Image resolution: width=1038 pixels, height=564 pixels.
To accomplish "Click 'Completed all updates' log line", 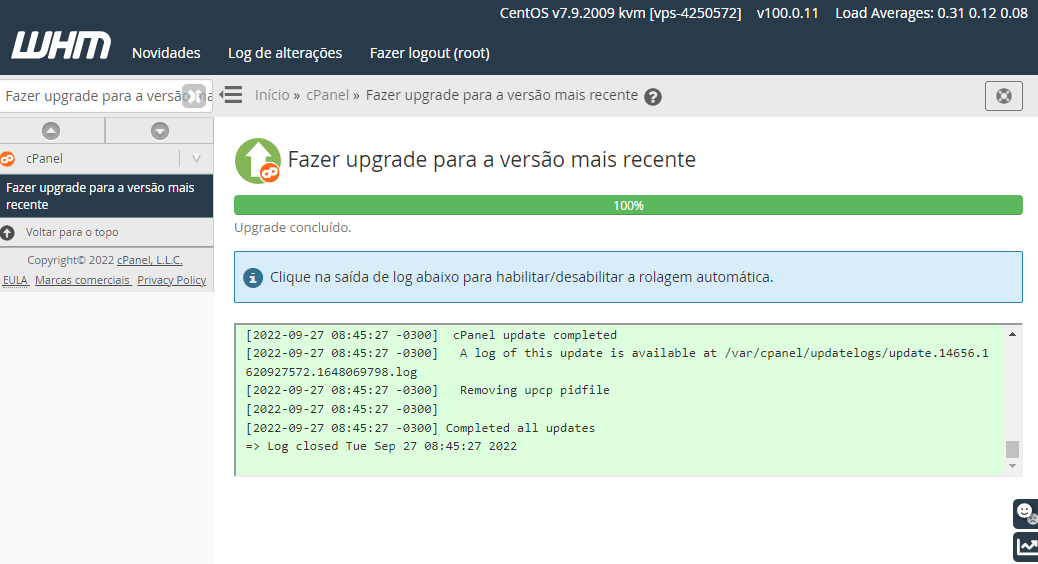I will pos(520,428).
